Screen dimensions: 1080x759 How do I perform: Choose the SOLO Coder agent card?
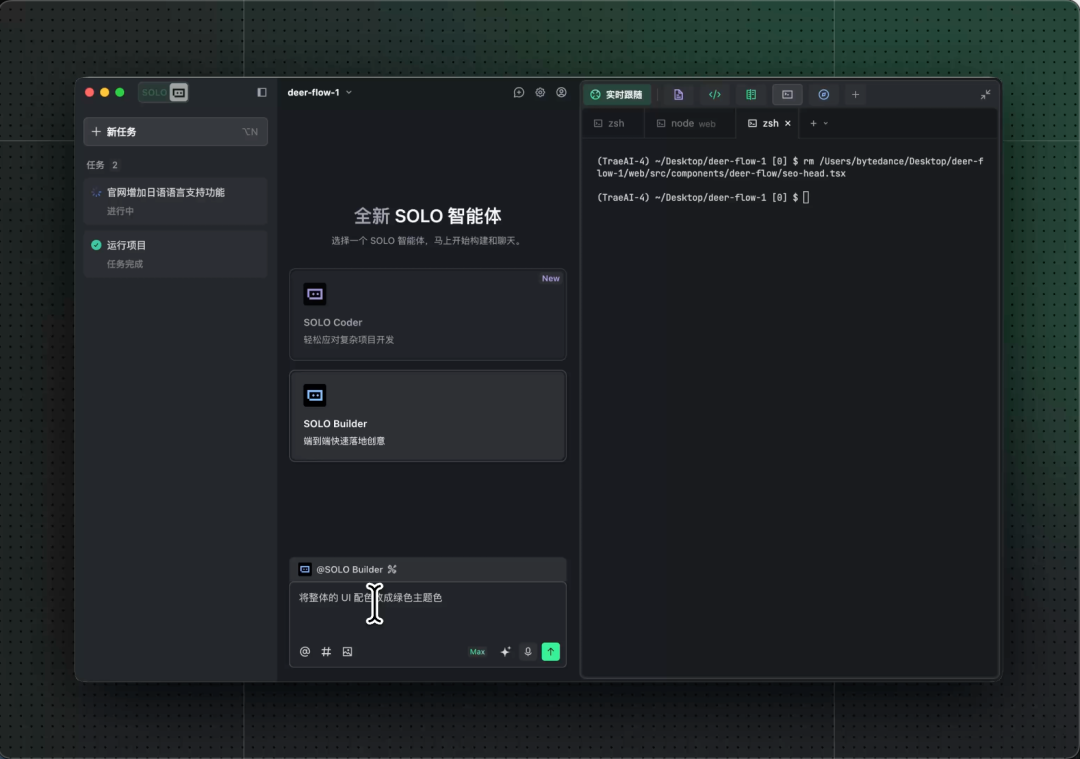[428, 315]
